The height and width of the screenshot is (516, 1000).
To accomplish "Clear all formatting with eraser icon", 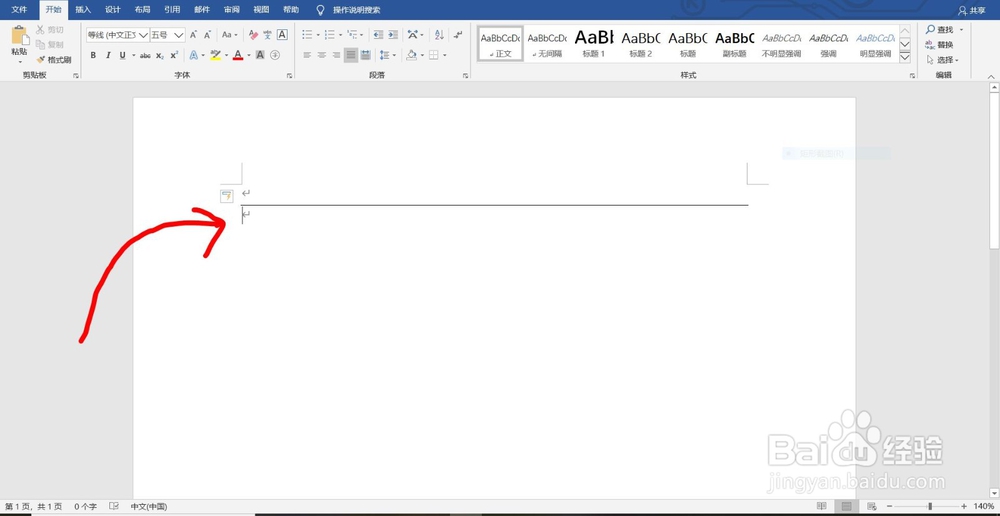I will coord(253,34).
